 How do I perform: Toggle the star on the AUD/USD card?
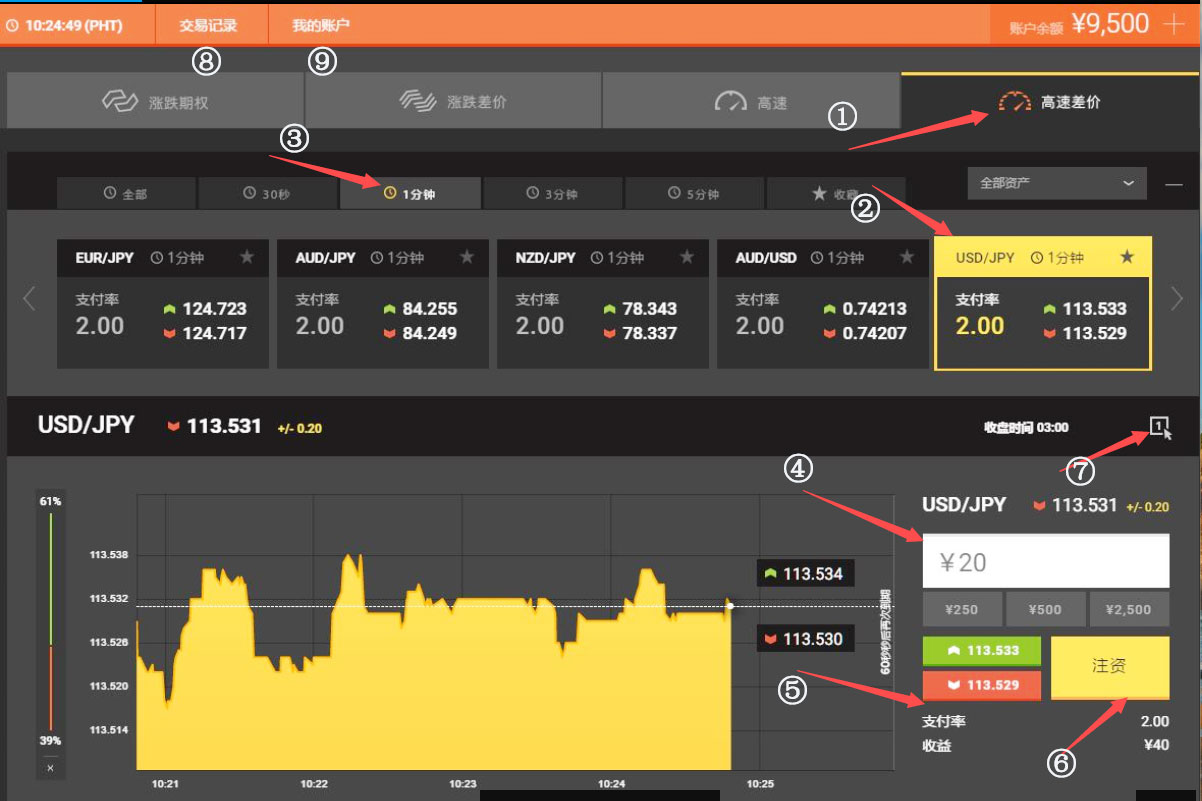pos(907,257)
